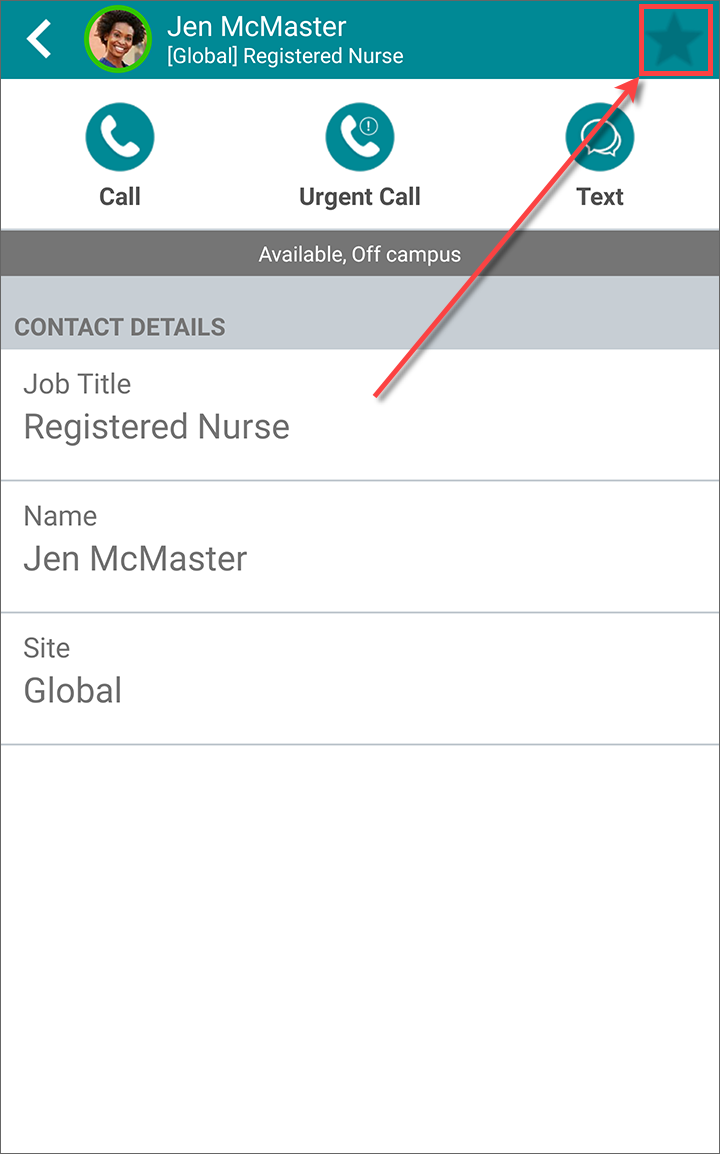This screenshot has height=1154, width=720.
Task: Tap the Jen McMaster name in header
Action: click(x=257, y=26)
